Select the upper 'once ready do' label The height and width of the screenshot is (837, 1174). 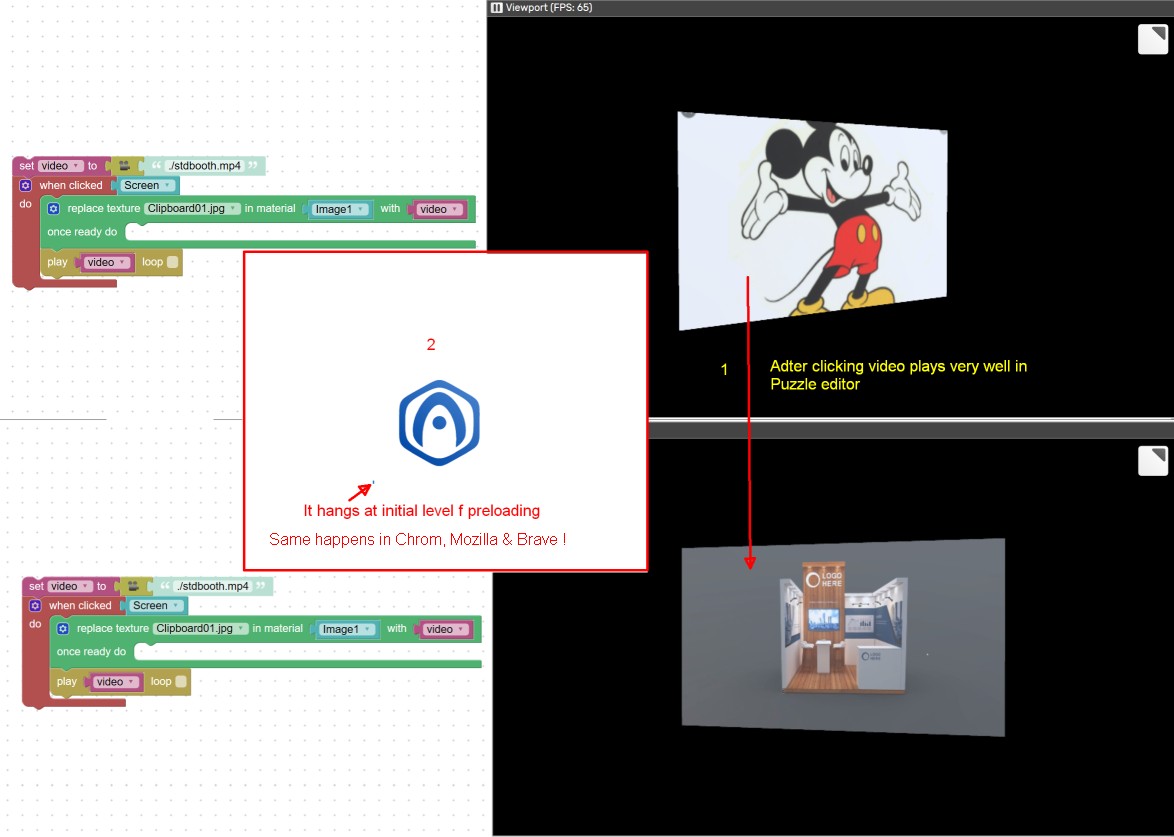tap(82, 232)
